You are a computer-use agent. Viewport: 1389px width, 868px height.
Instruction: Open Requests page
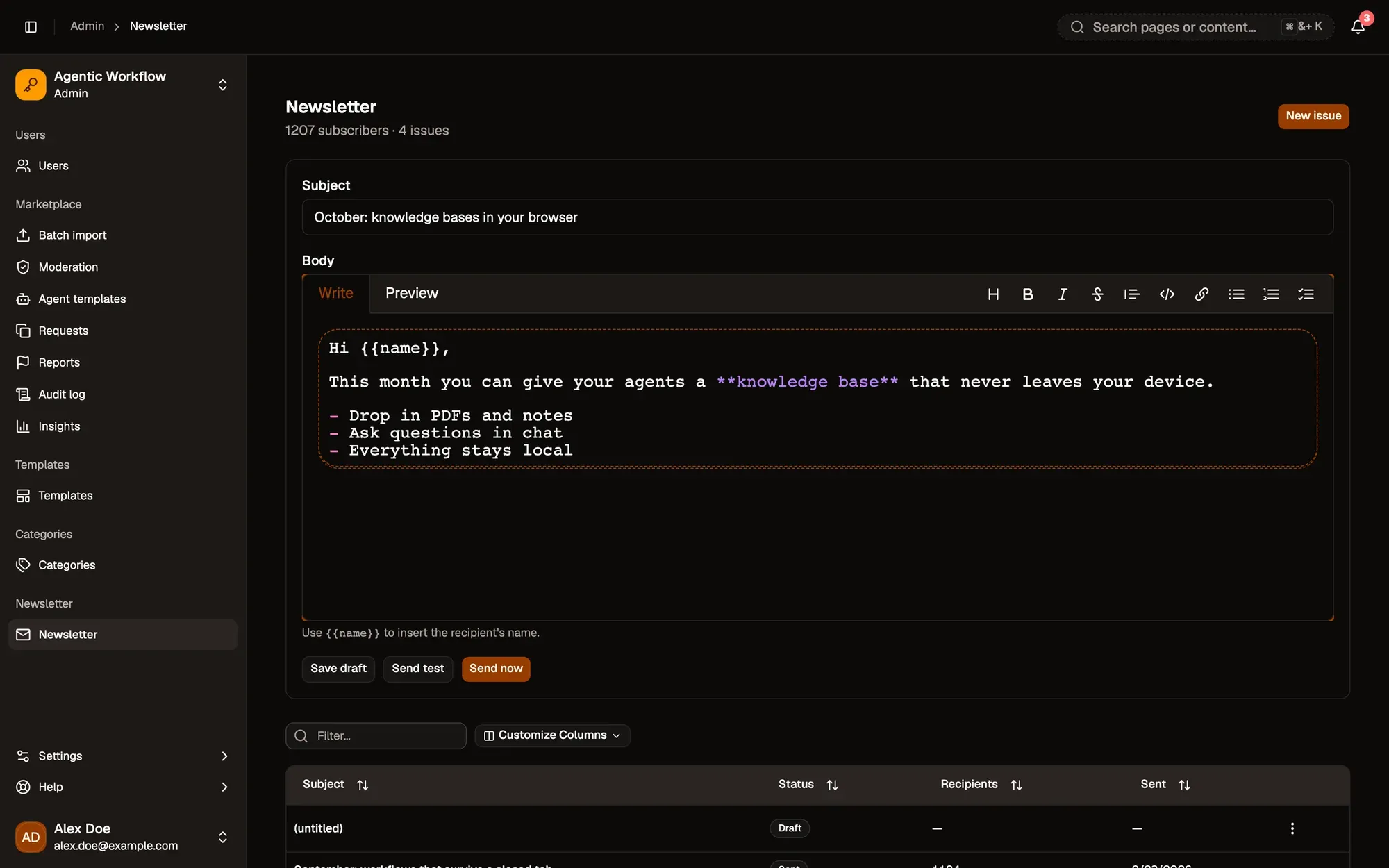[123, 331]
